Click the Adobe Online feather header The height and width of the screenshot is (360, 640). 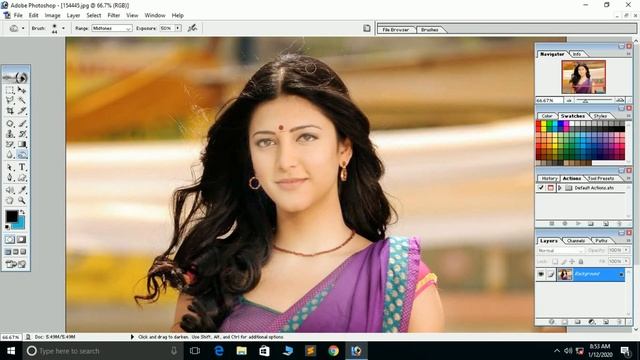coord(16,77)
